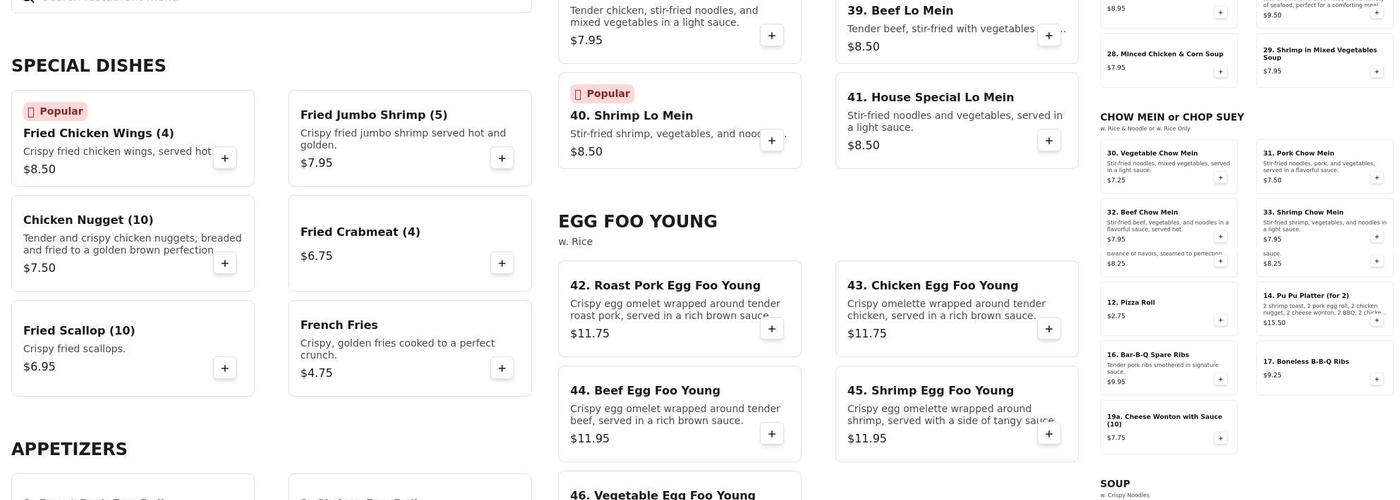Add French Fries to the cart
Screen dimensions: 1400x500
click(502, 368)
